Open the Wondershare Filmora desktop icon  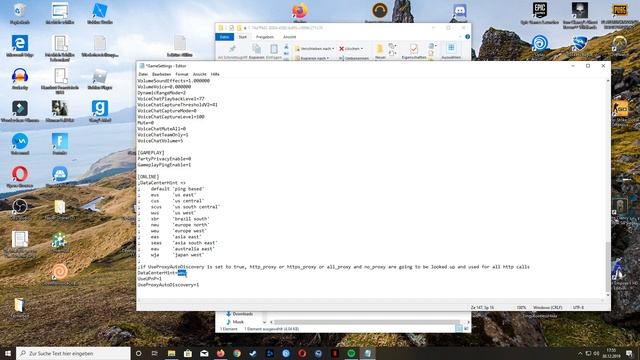(20, 111)
